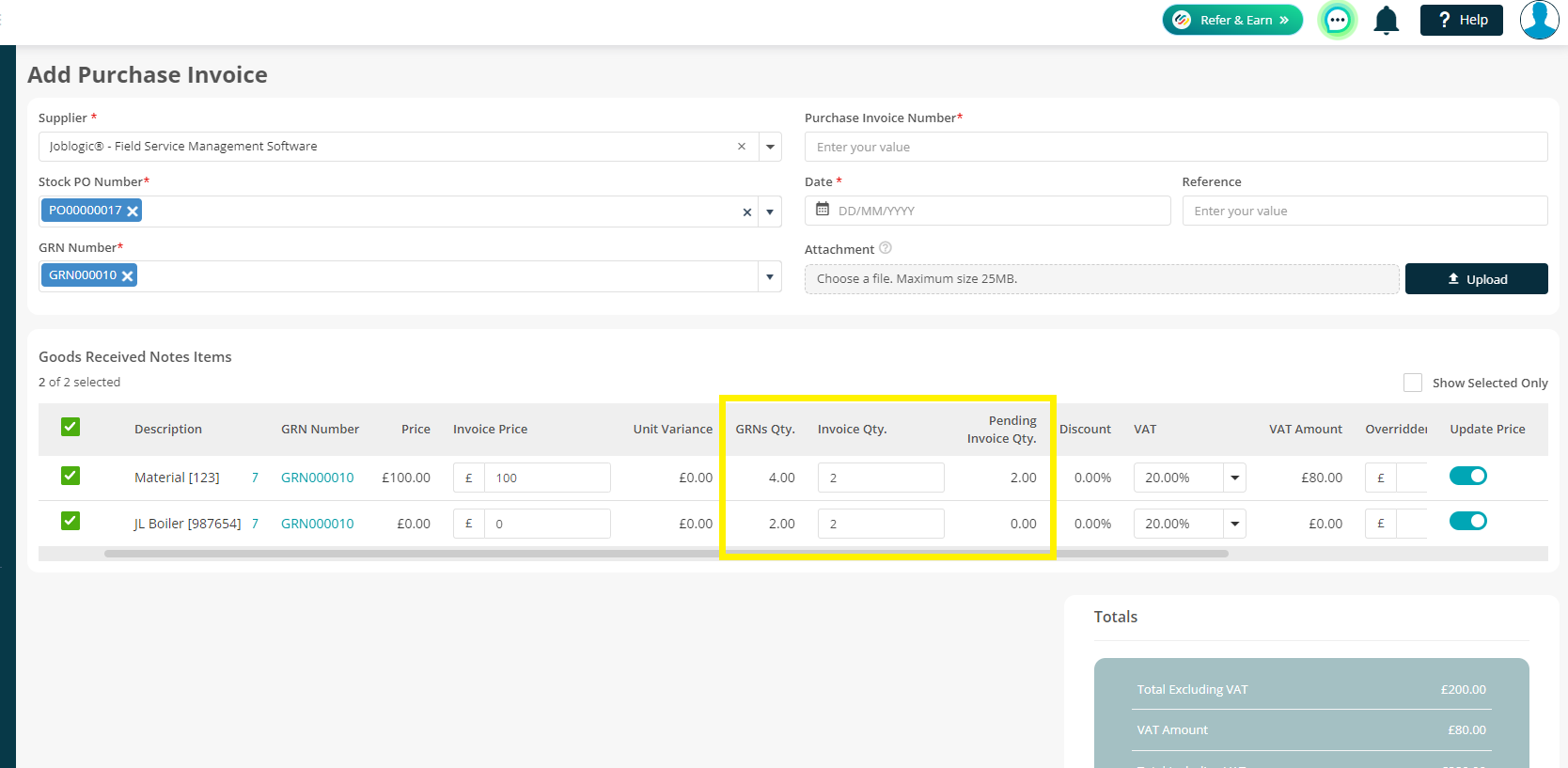This screenshot has height=768, width=1568.
Task: Click the Material [123] description cell
Action: pyautogui.click(x=177, y=478)
